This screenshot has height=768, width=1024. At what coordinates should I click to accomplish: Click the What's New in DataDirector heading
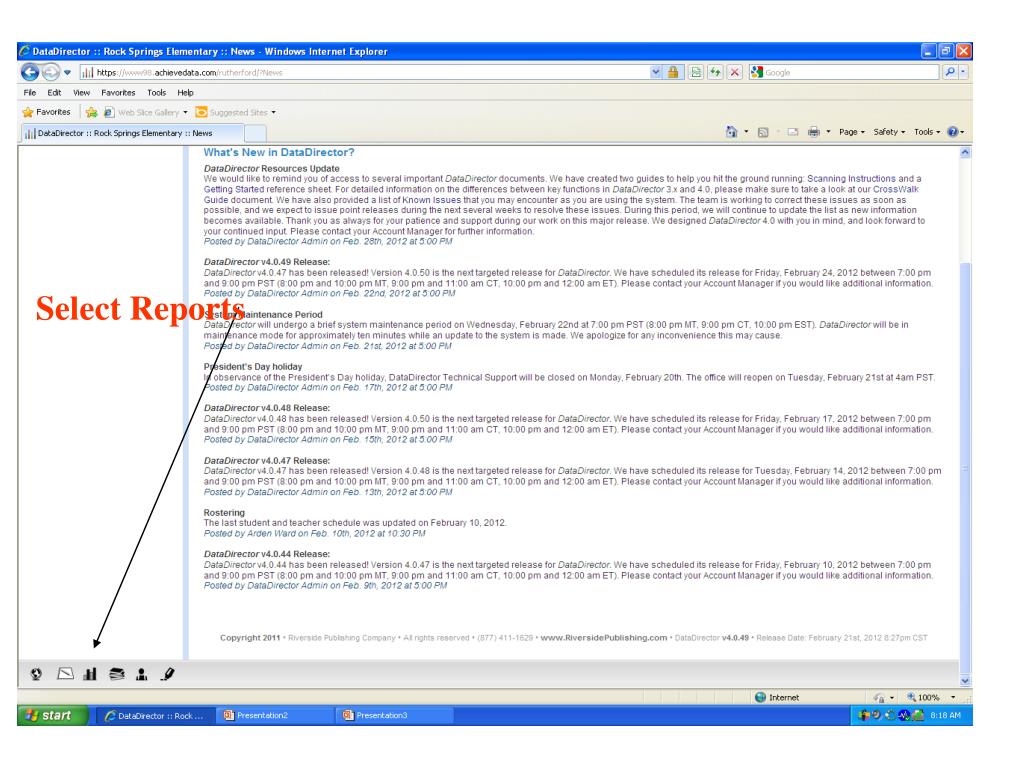point(279,152)
